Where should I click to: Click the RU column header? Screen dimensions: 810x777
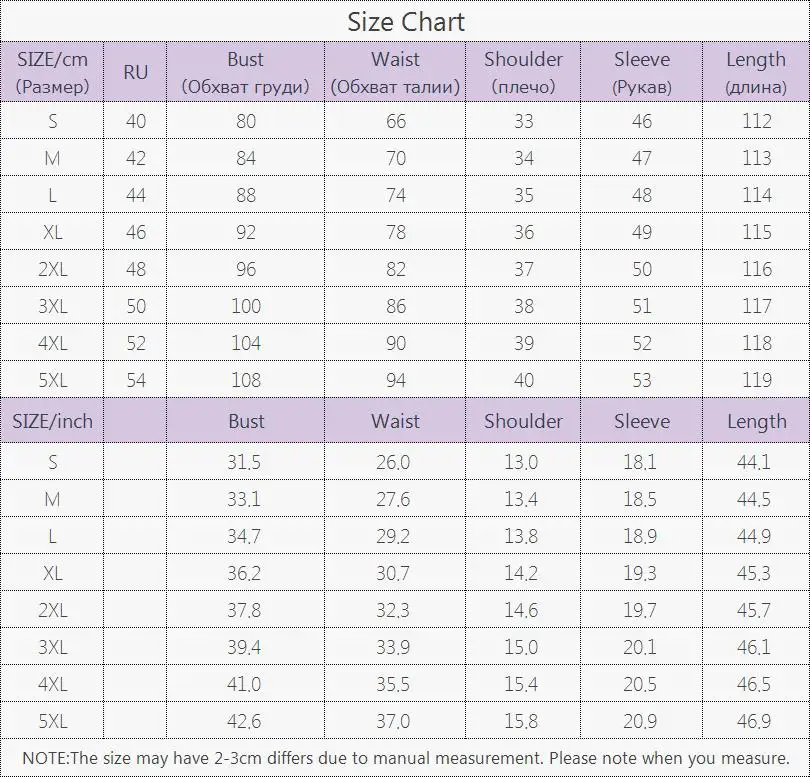coord(135,72)
